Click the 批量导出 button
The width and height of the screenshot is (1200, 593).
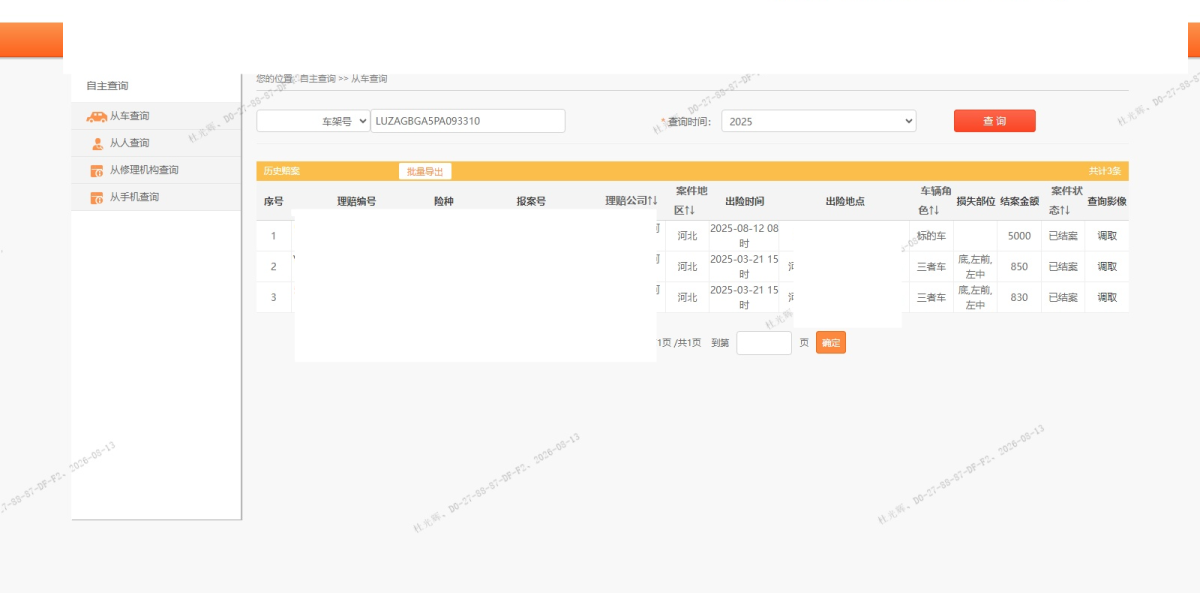pos(425,171)
